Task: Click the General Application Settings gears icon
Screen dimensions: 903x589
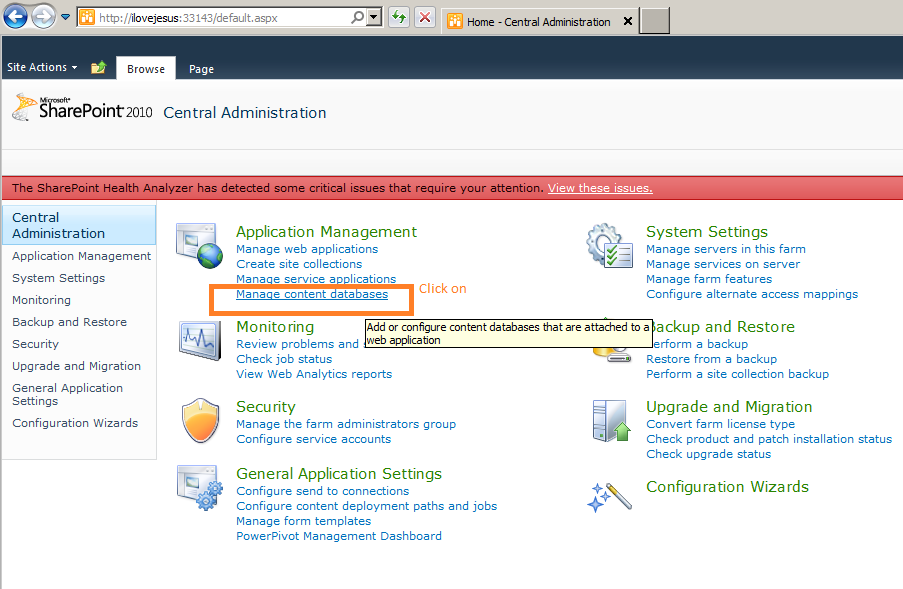Action: 199,488
